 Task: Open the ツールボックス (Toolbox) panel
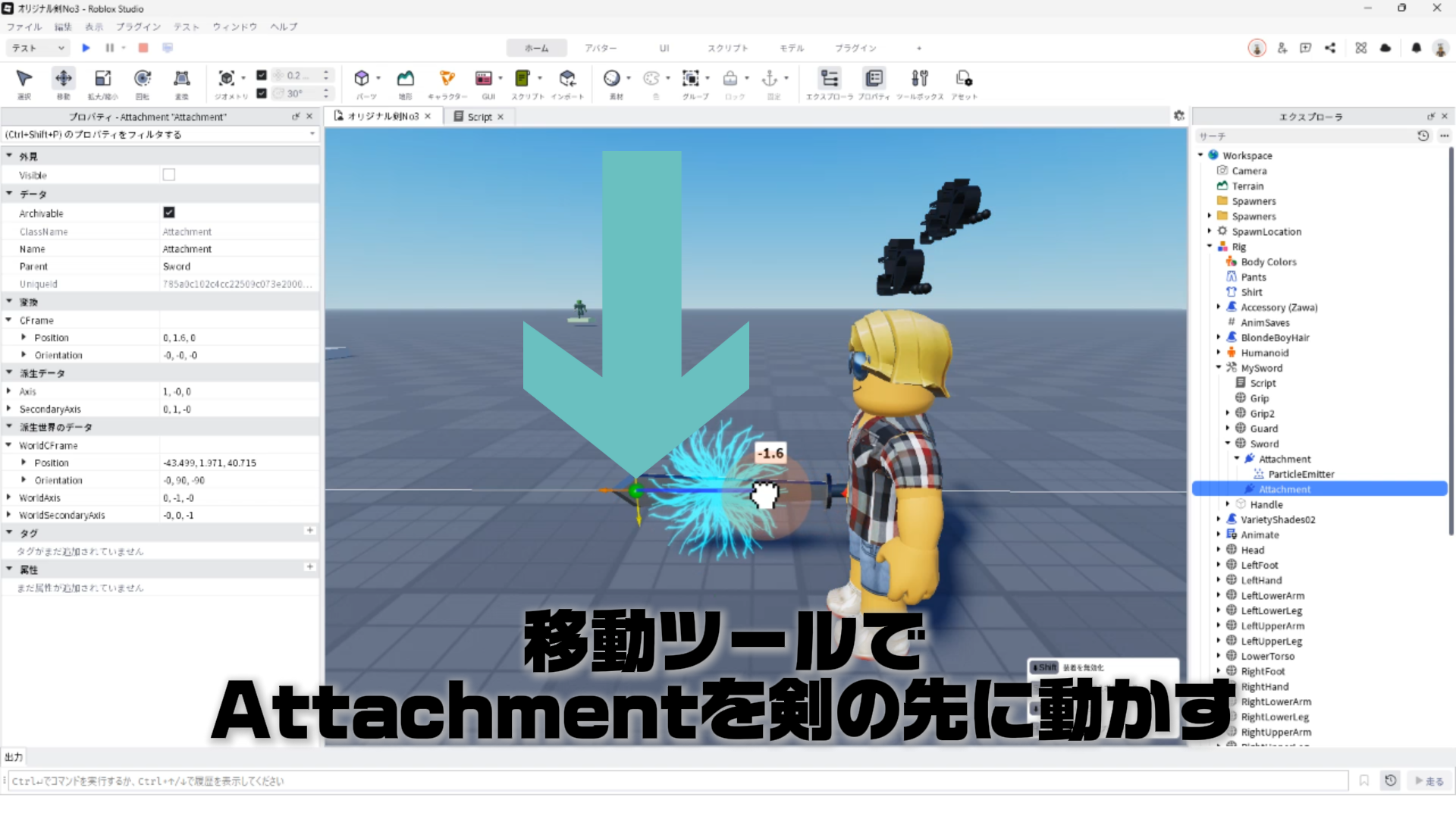pos(919,79)
